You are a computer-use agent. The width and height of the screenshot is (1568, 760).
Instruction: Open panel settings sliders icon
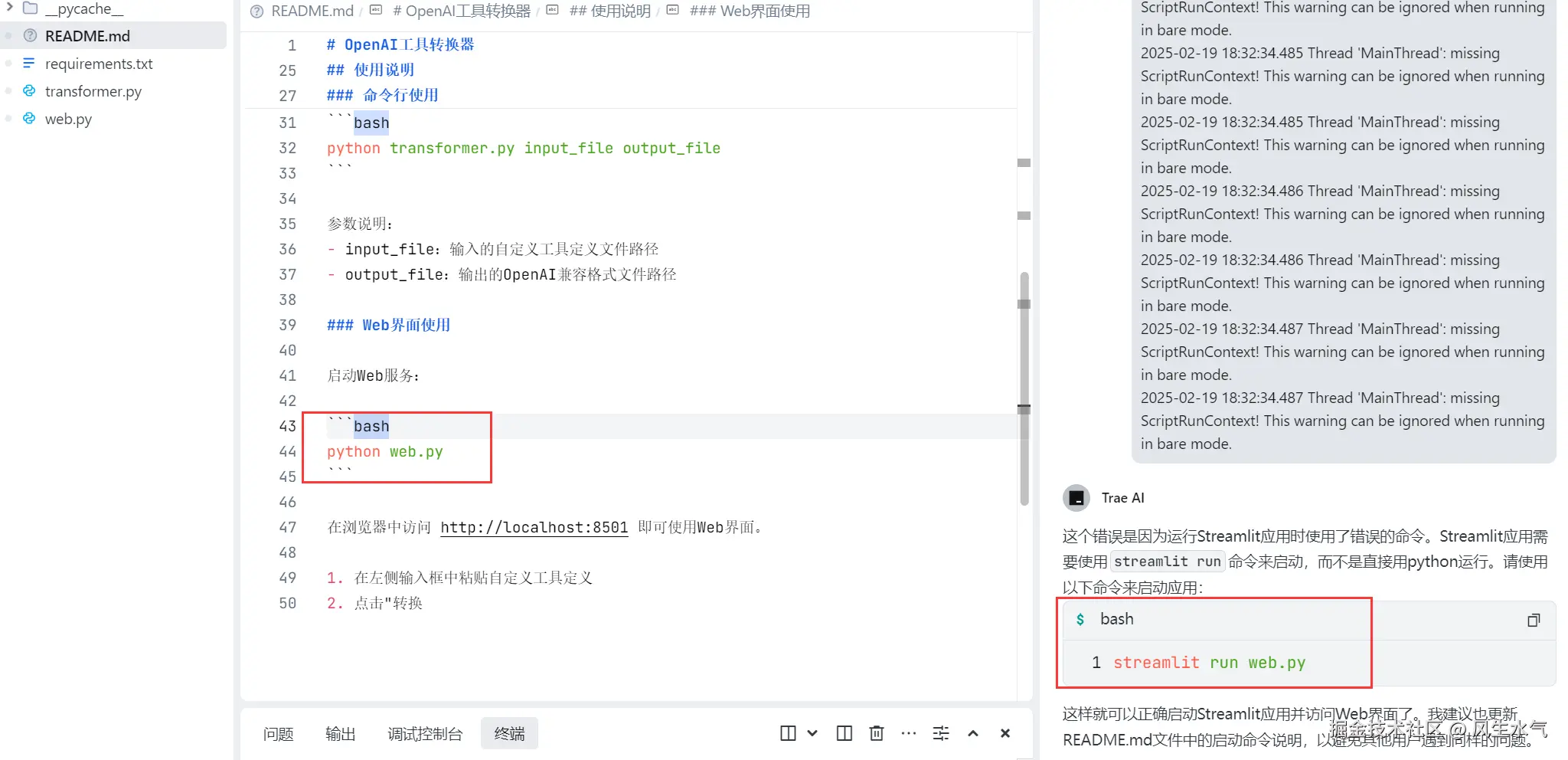coord(941,733)
